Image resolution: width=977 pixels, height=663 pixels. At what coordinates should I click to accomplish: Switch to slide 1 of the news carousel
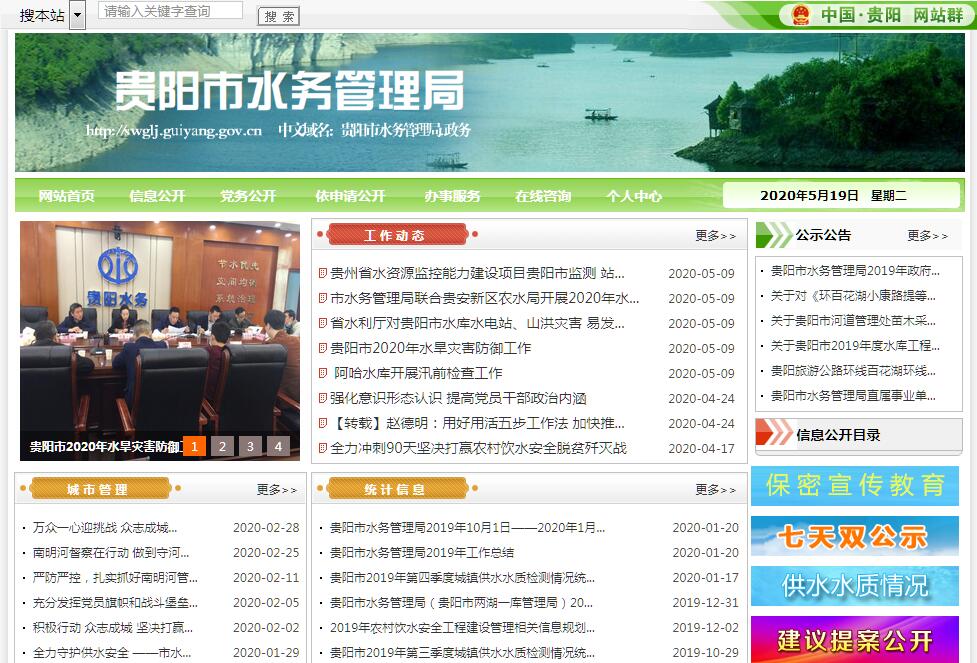(194, 446)
